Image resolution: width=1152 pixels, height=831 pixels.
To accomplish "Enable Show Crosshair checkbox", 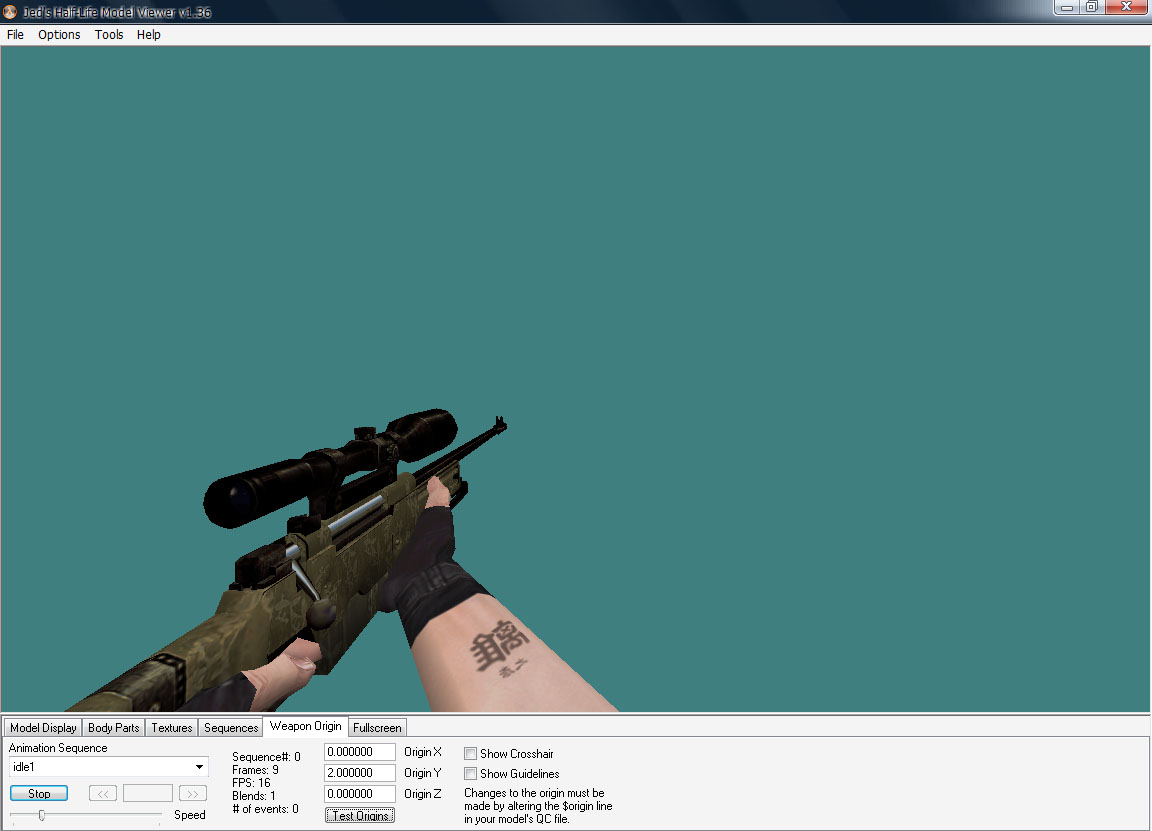I will pyautogui.click(x=470, y=753).
